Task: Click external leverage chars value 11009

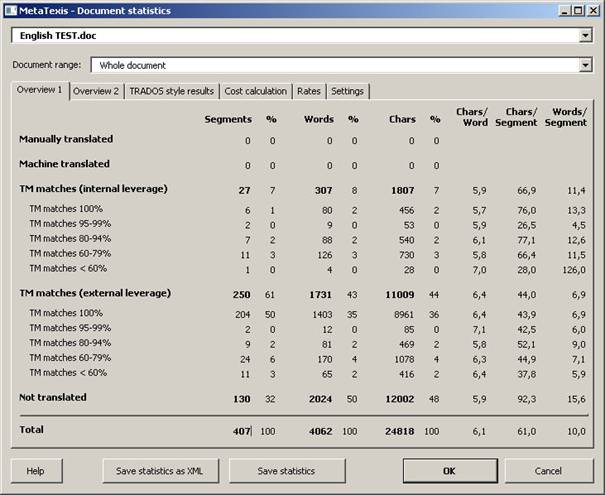Action: [400, 295]
